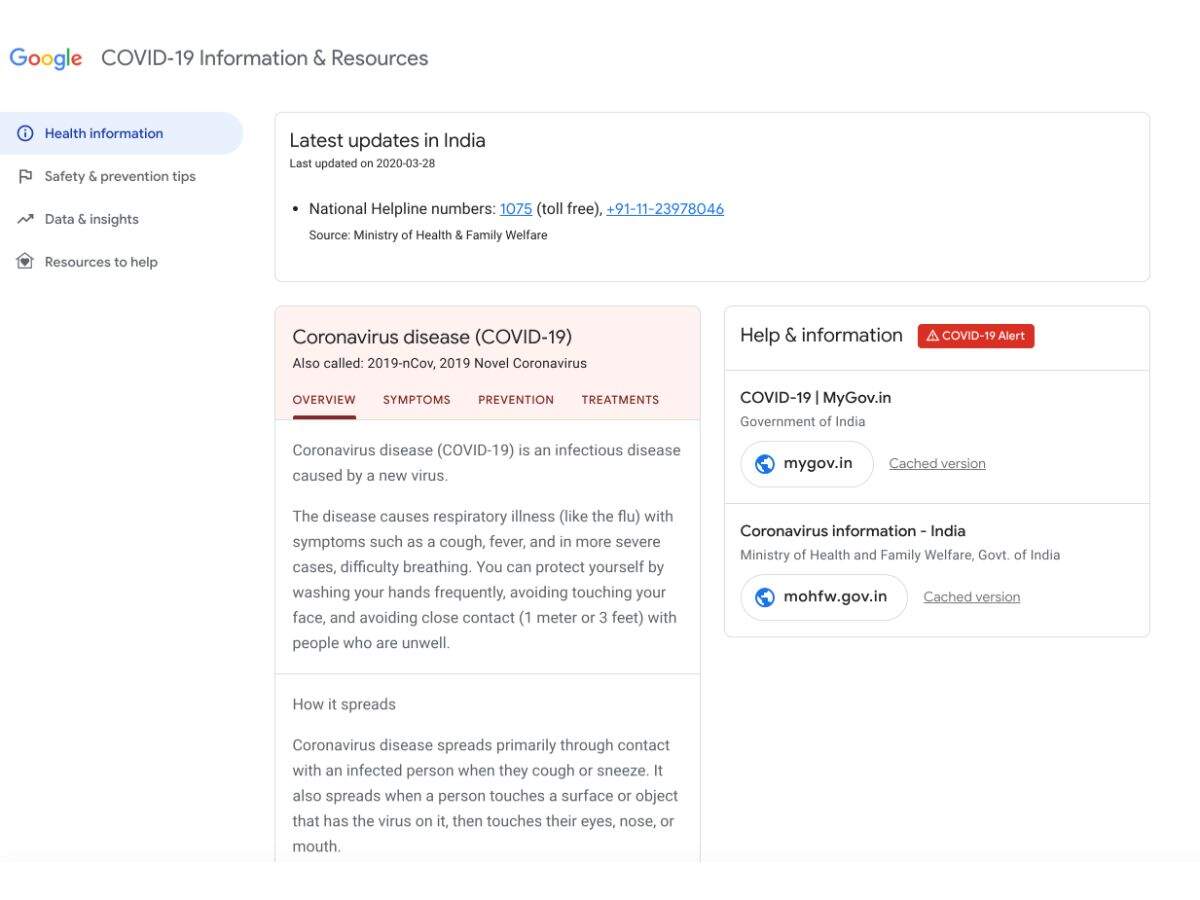Open Cached version of MyGov.in

(x=936, y=463)
